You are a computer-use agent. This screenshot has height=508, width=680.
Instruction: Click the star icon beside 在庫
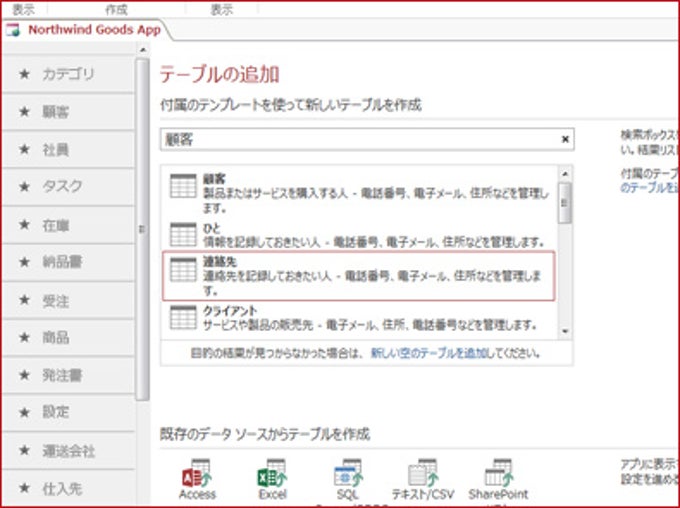(x=25, y=225)
